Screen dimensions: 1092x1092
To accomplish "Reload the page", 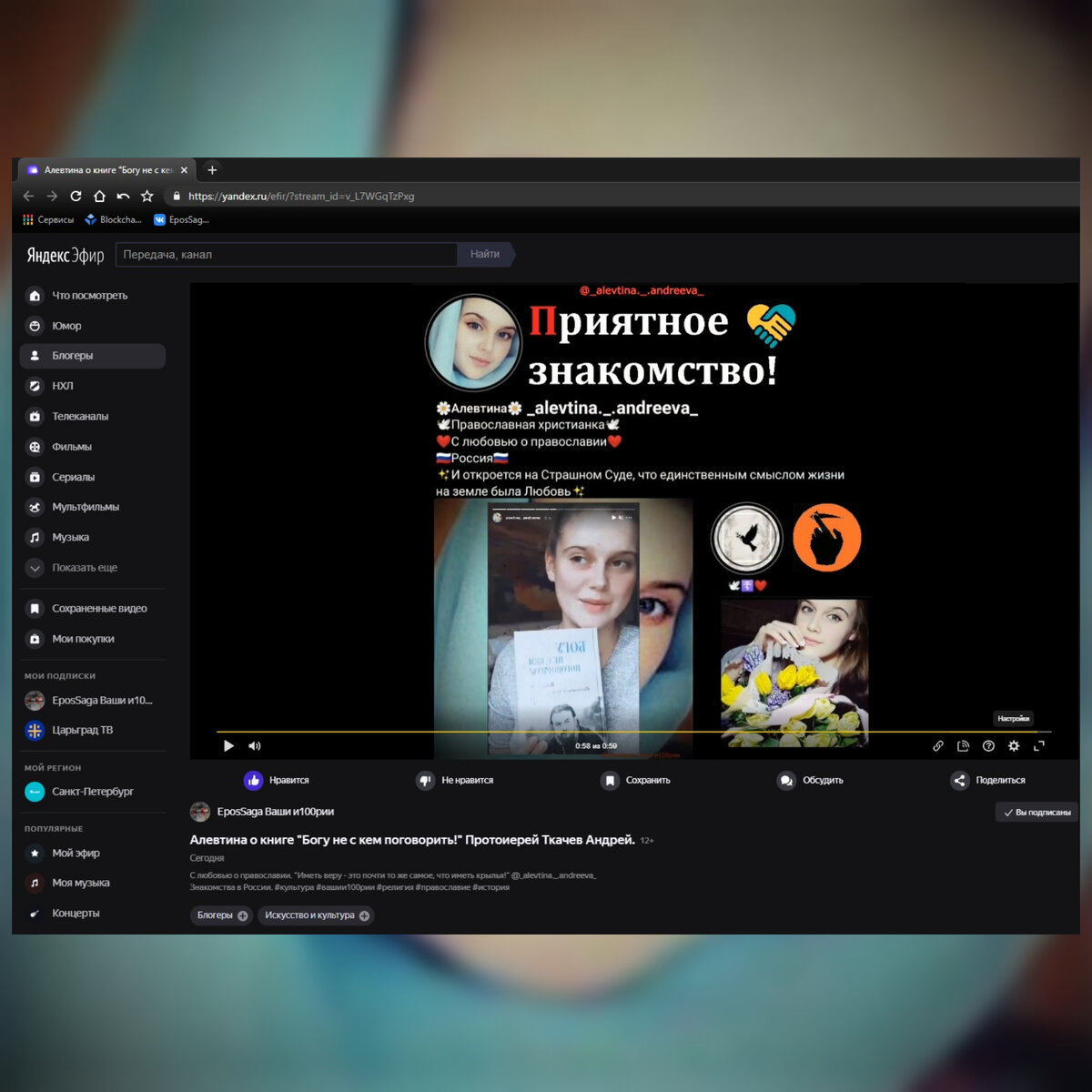I will click(x=76, y=196).
